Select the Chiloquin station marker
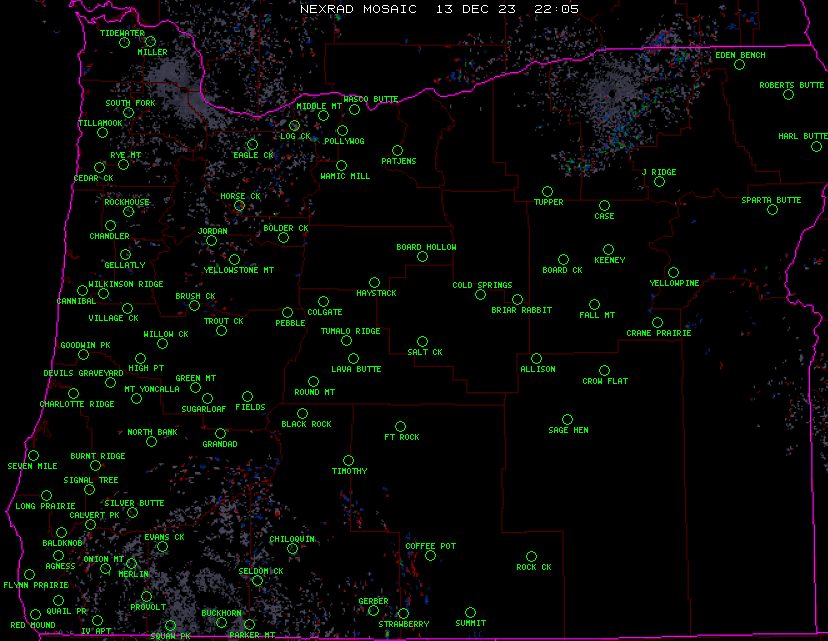828x641 pixels. [x=292, y=549]
